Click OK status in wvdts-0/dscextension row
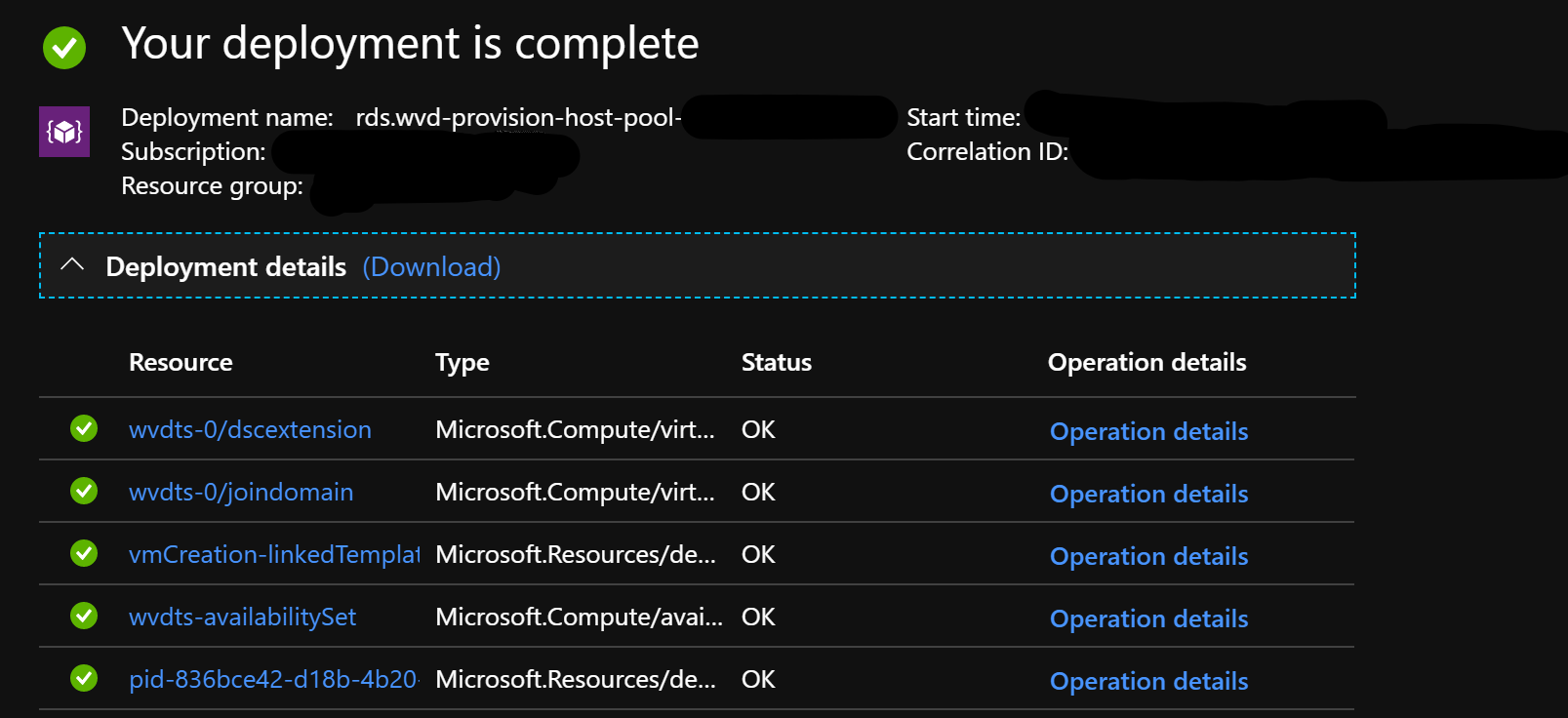This screenshot has height=718, width=1568. [x=758, y=429]
